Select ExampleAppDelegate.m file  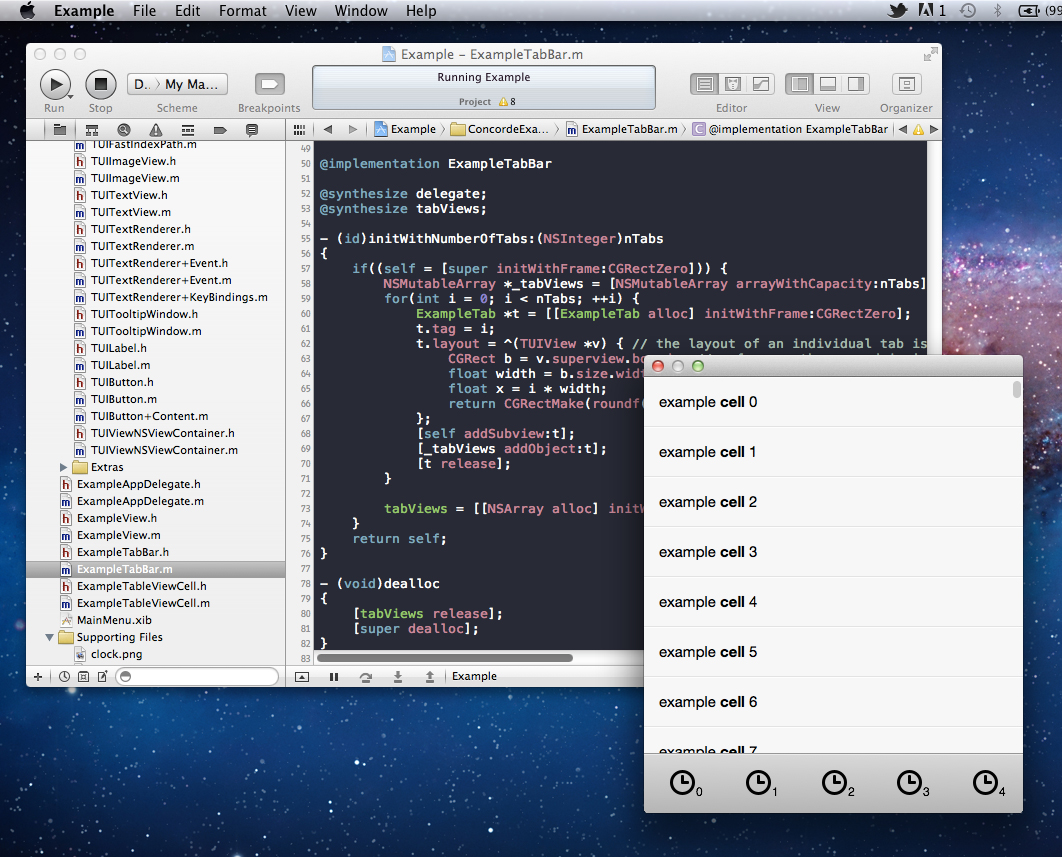pos(140,501)
